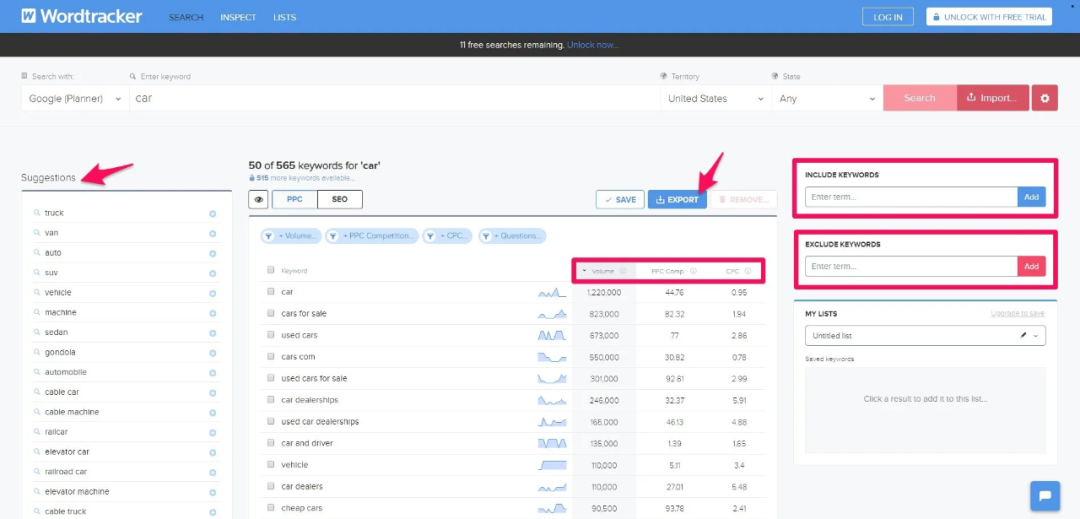
Task: Select the 'car dealerships' row checkbox
Action: (x=271, y=400)
